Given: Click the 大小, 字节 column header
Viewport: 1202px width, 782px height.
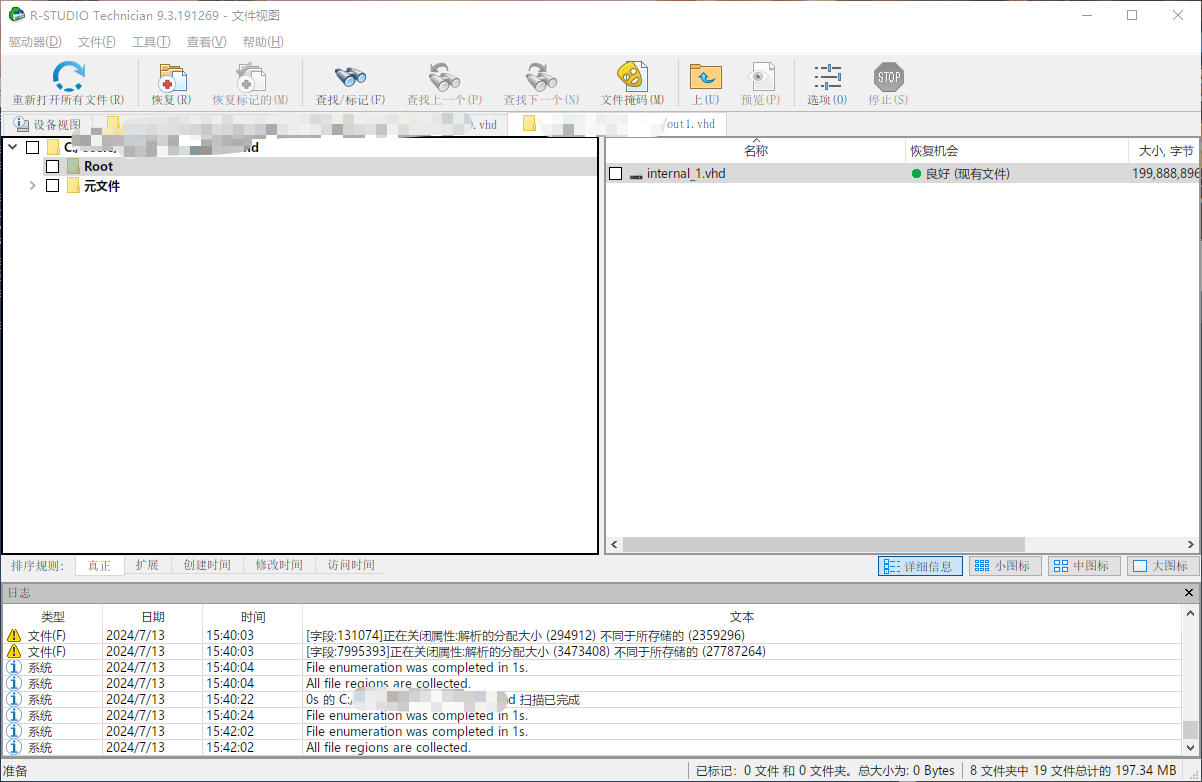Looking at the screenshot, I should click(x=1165, y=151).
